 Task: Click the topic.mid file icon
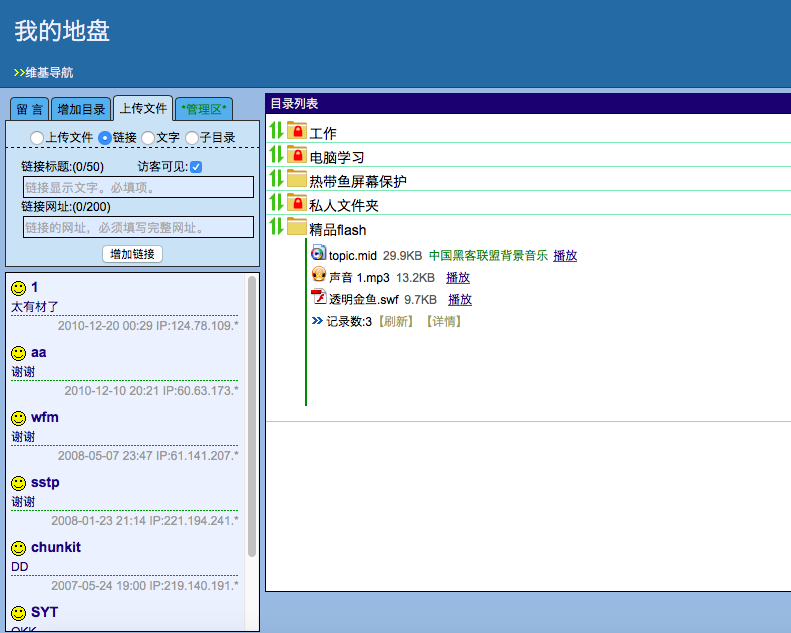click(319, 253)
